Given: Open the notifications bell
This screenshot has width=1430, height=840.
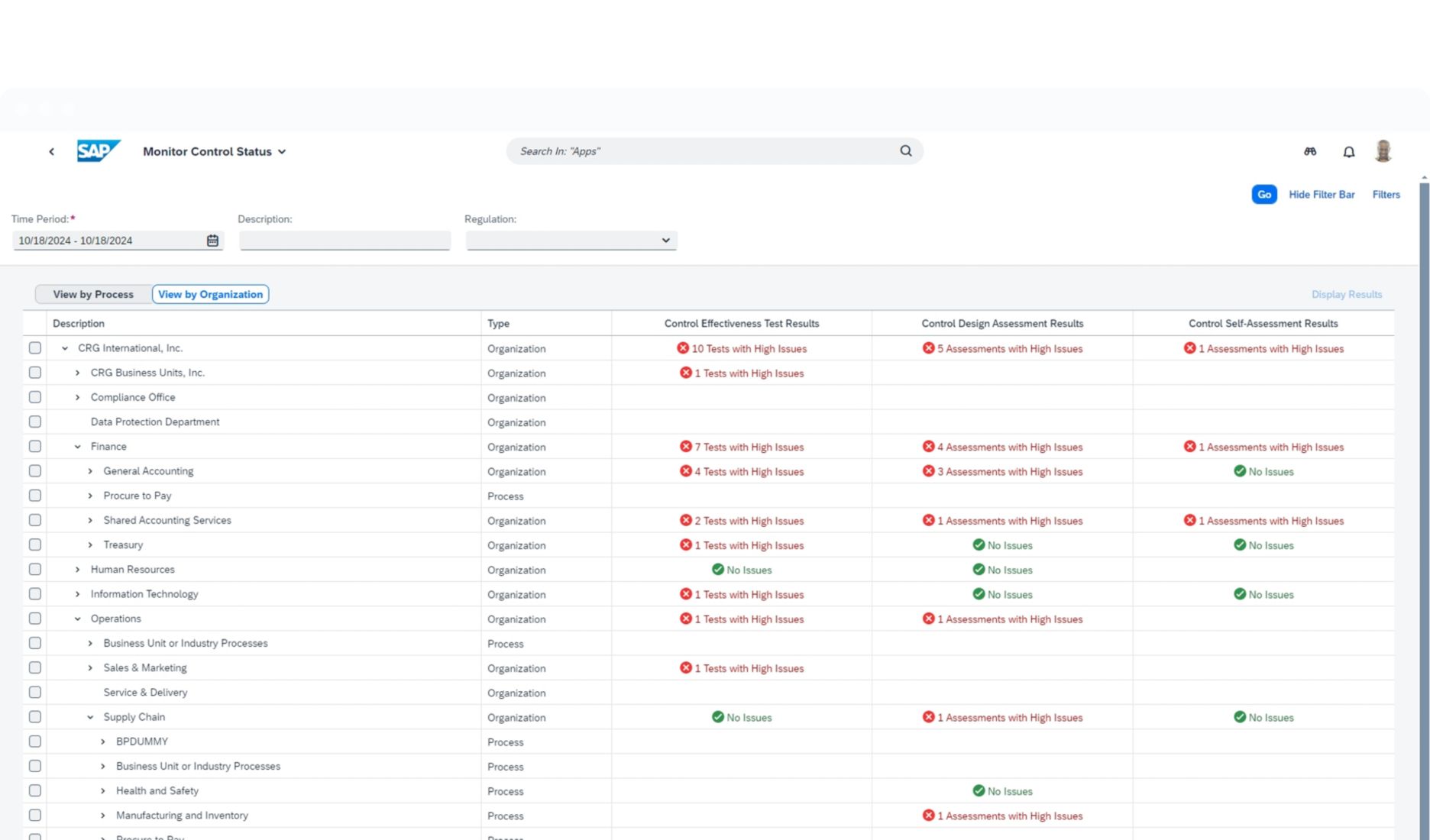Looking at the screenshot, I should tap(1348, 152).
